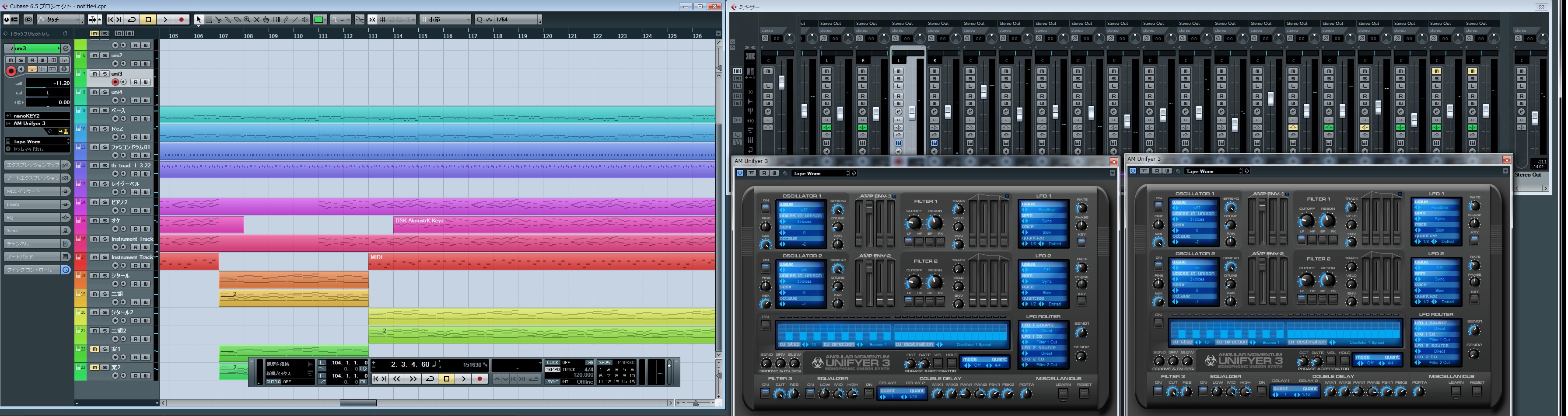Image resolution: width=1568 pixels, height=416 pixels.
Task: Open the AM Unifyer 3 output routing dropdown
Action: click(38, 124)
